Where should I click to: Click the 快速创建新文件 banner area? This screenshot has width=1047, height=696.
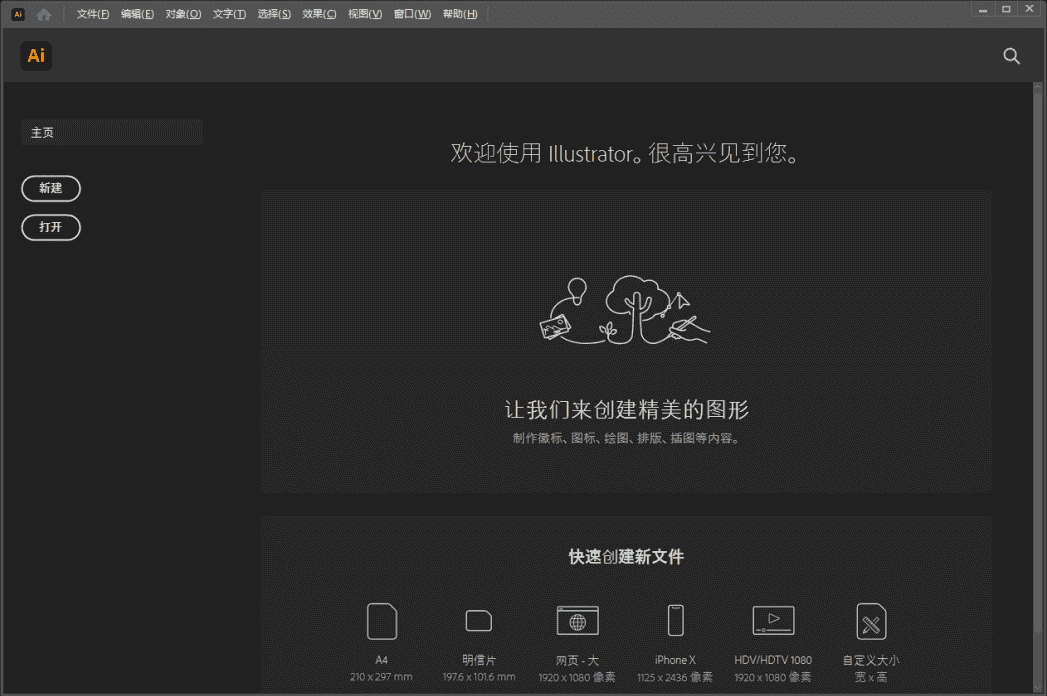point(625,557)
